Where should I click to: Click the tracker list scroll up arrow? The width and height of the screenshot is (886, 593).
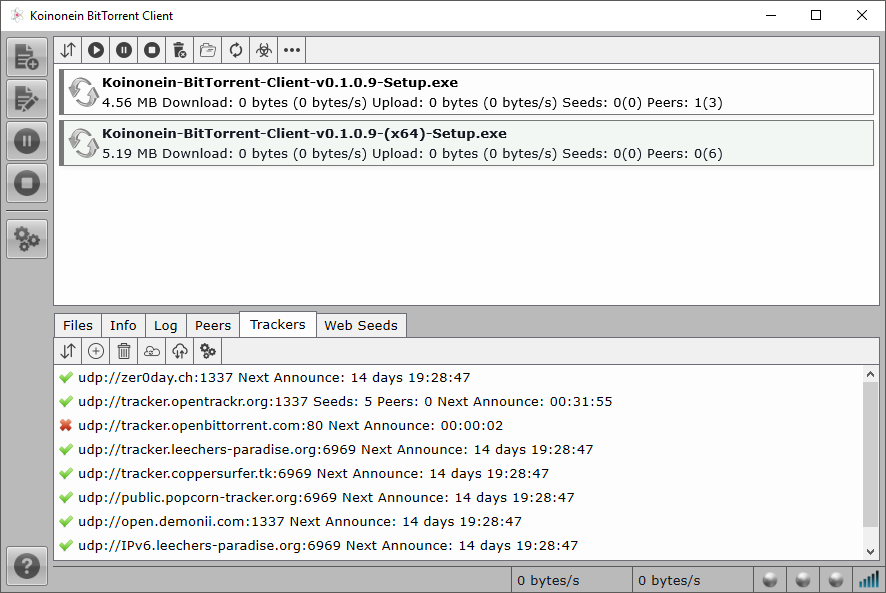tap(870, 374)
